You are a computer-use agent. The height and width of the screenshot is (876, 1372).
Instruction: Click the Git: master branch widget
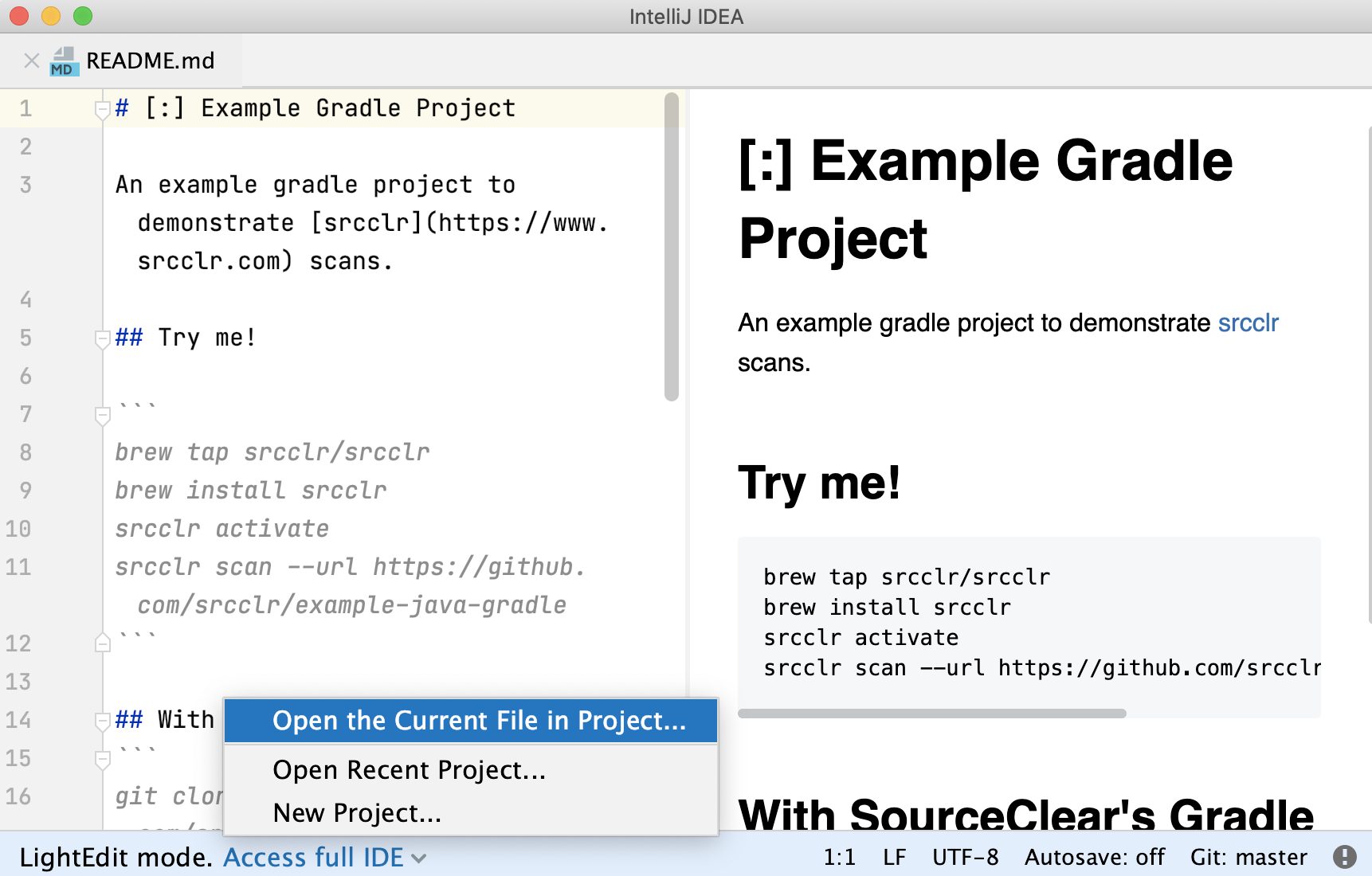click(1248, 857)
